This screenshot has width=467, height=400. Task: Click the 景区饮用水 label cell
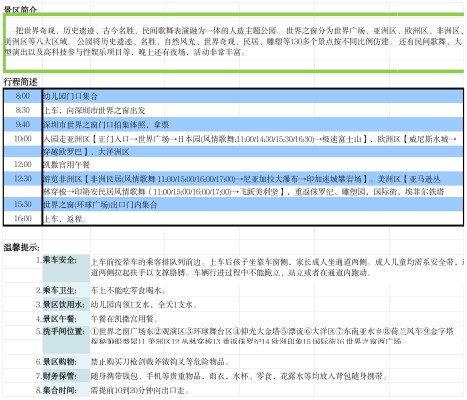pos(66,304)
